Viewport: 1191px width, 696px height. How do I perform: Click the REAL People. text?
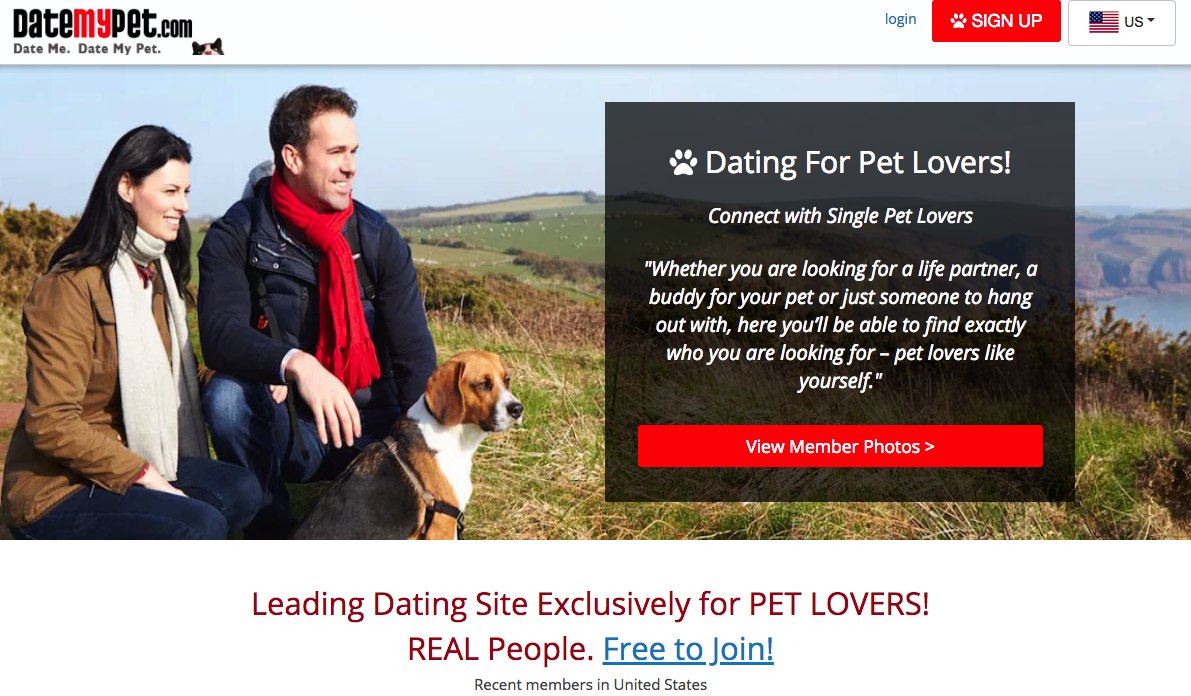click(501, 649)
